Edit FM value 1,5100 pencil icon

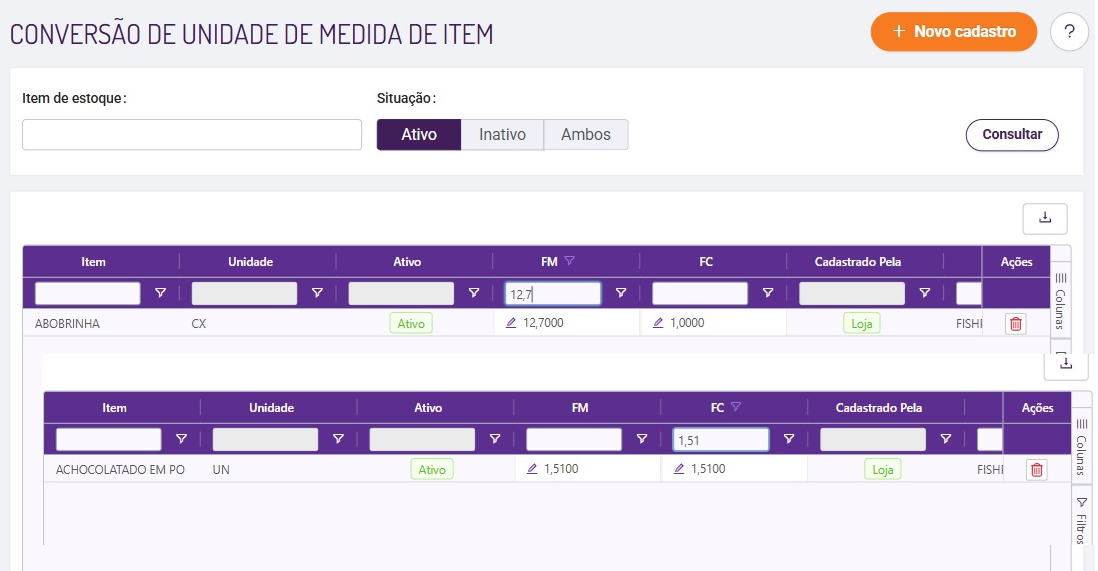tap(532, 469)
